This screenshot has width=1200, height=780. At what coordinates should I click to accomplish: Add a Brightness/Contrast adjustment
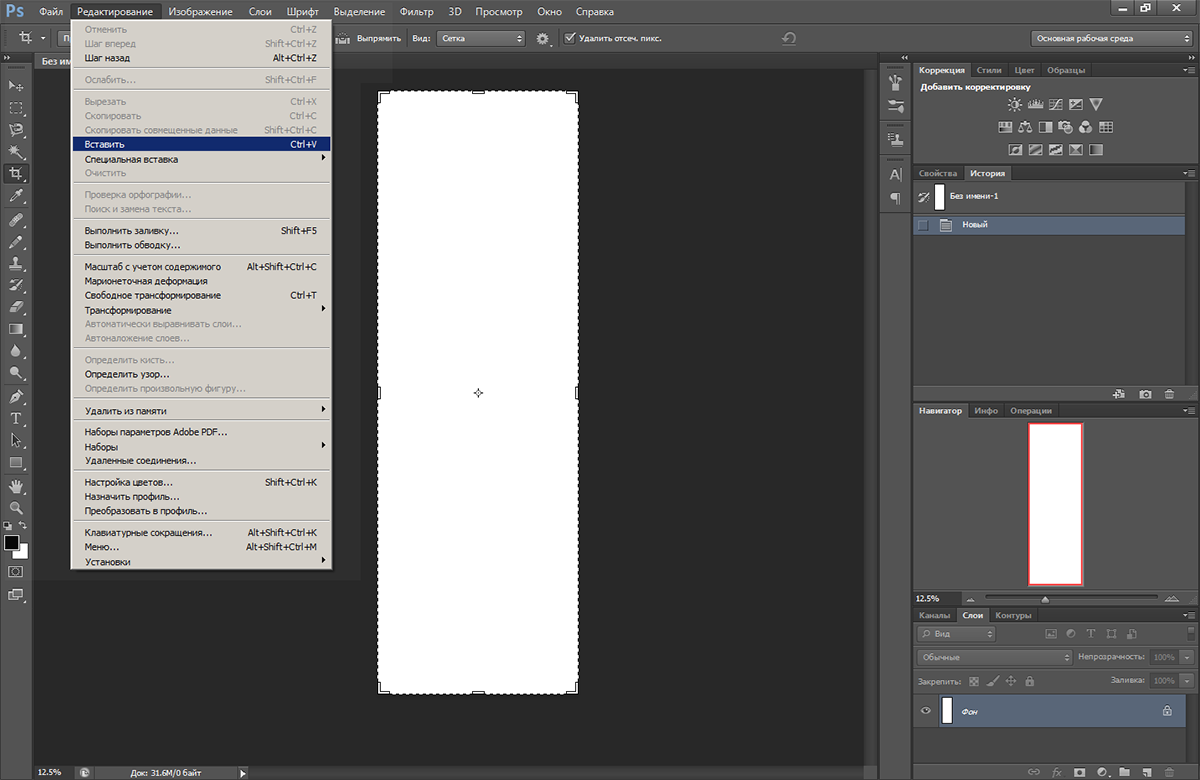click(1015, 104)
